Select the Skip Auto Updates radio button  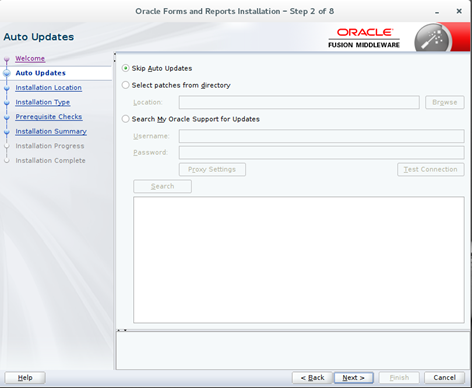pos(125,68)
